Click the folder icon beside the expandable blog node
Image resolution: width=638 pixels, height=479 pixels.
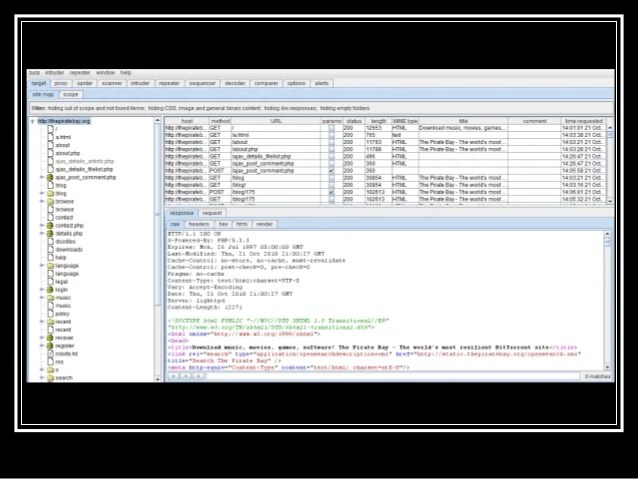(x=50, y=193)
